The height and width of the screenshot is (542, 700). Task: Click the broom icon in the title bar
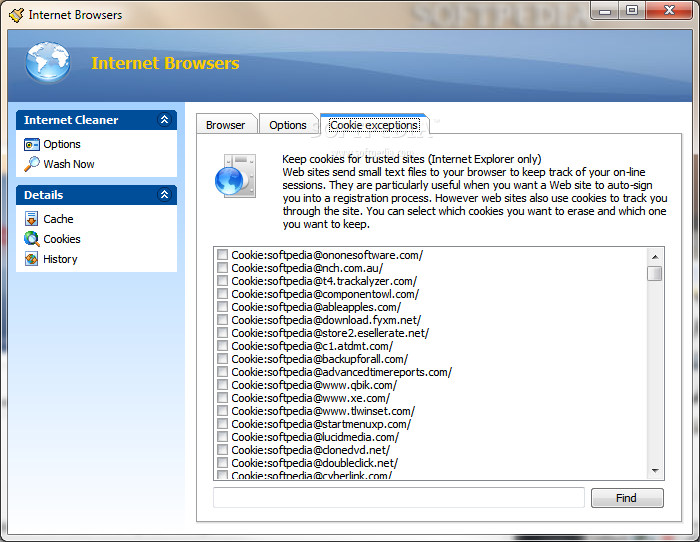17,15
